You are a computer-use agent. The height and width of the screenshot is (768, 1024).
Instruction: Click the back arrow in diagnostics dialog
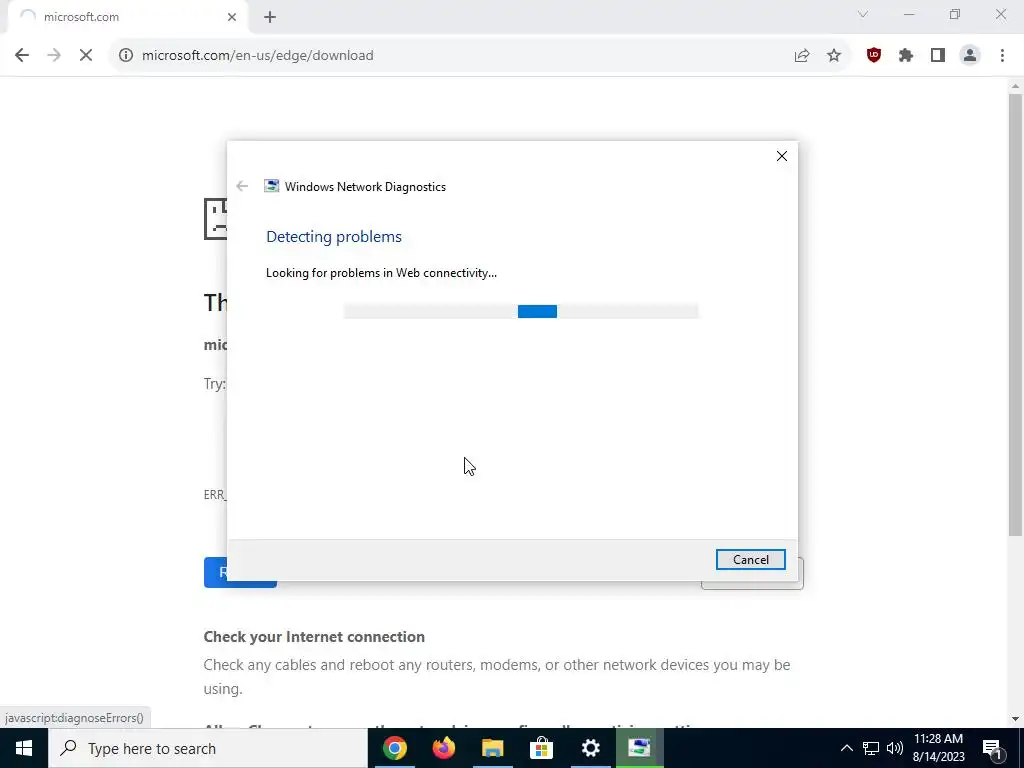[242, 186]
